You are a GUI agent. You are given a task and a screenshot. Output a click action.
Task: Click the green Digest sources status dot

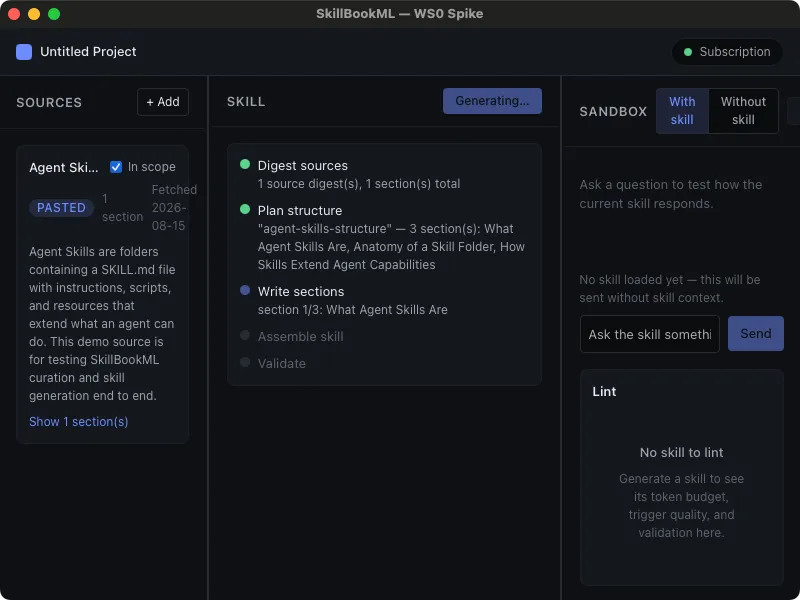coord(245,164)
